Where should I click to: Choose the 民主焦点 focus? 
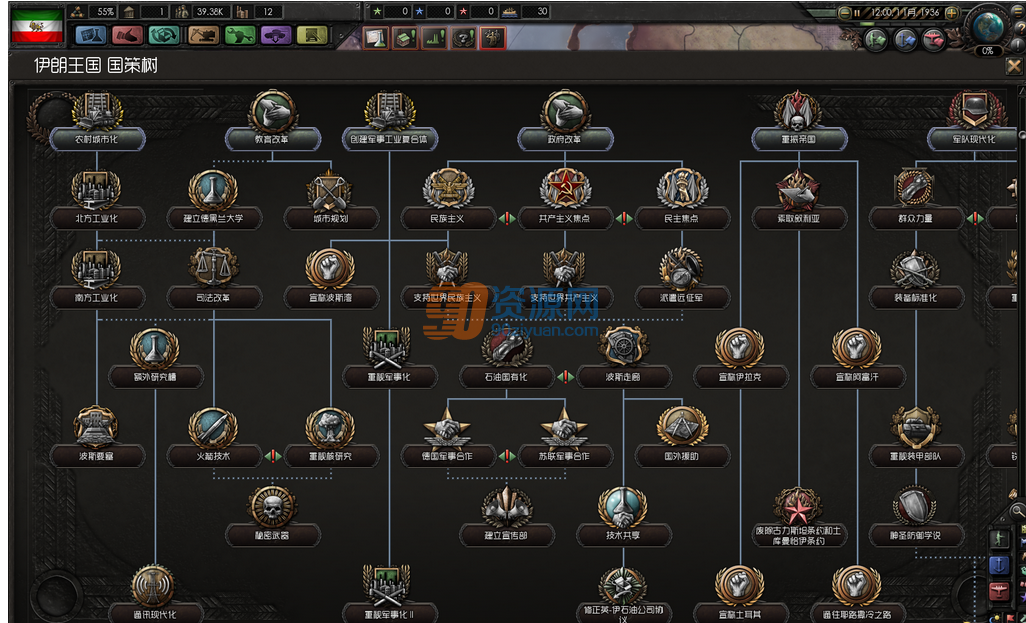(x=682, y=200)
